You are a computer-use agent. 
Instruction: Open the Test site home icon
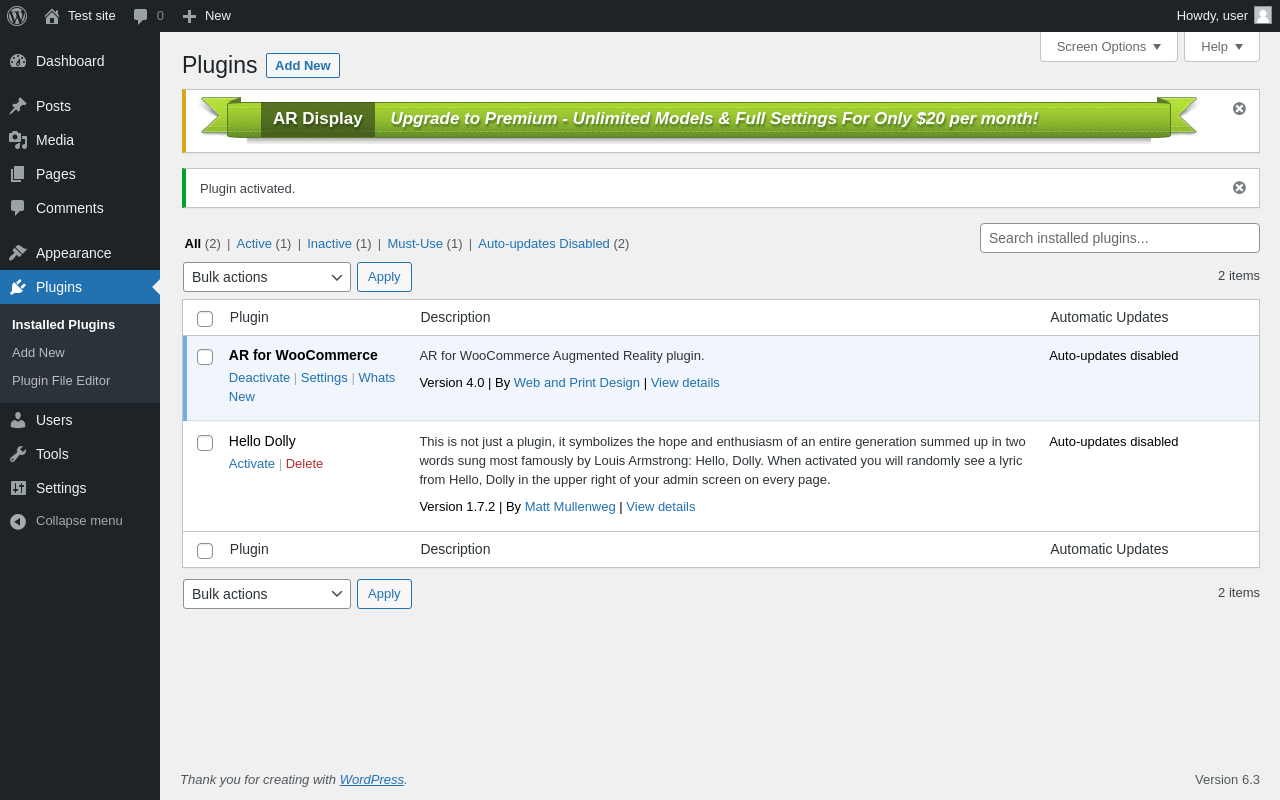[52, 16]
